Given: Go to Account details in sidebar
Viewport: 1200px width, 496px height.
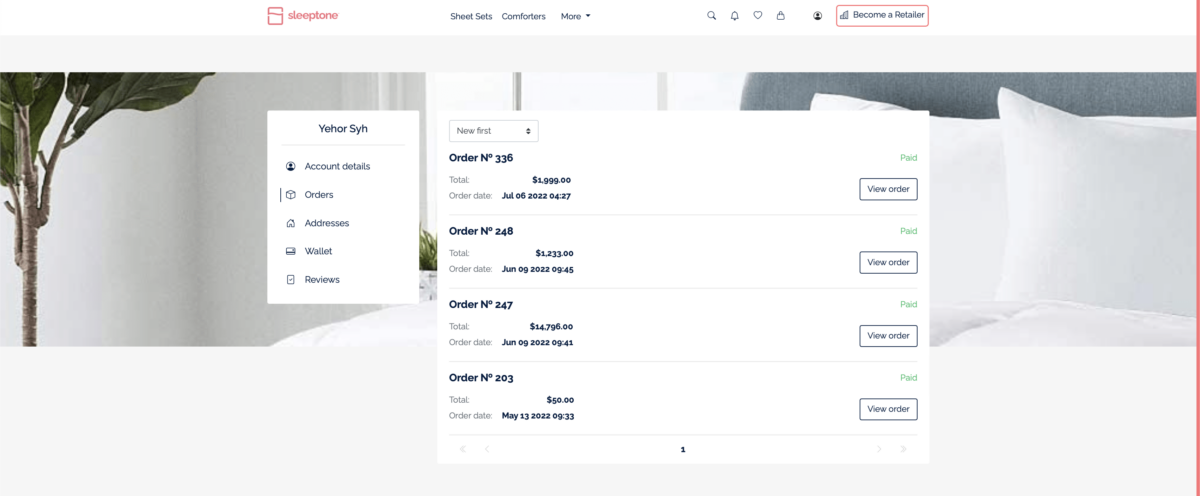Looking at the screenshot, I should tap(337, 166).
